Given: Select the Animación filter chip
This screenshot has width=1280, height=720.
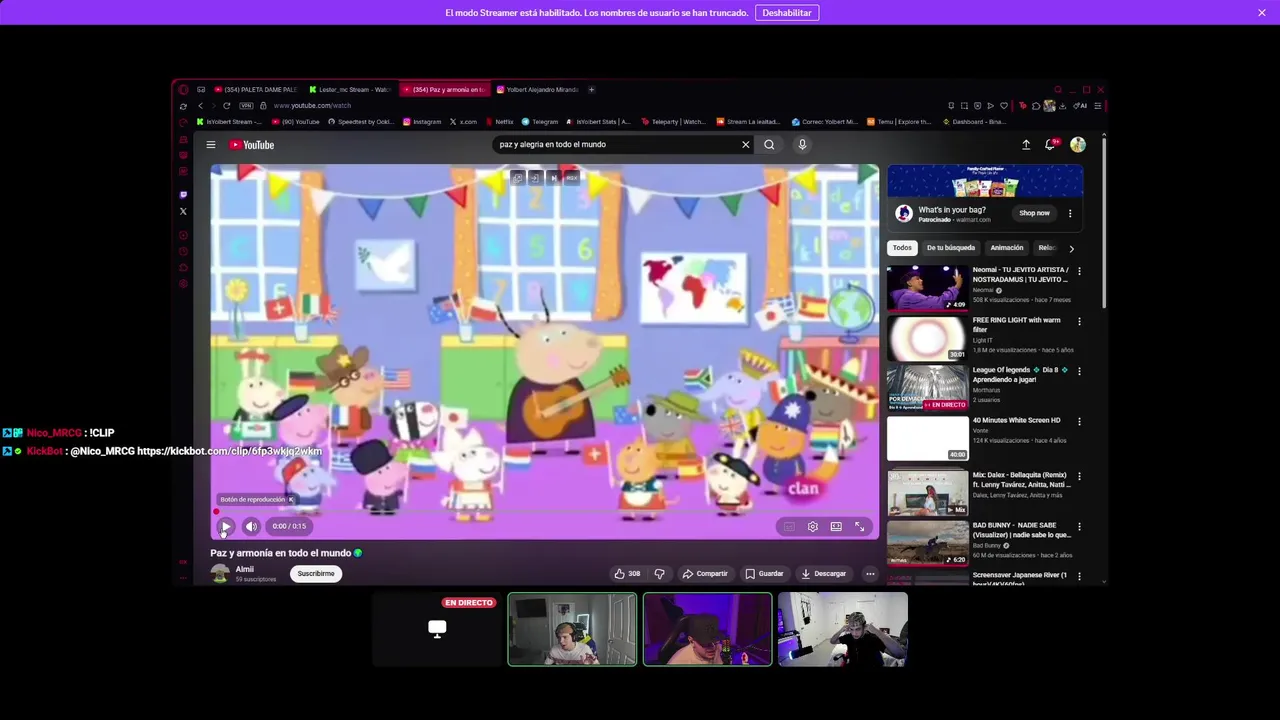Looking at the screenshot, I should (x=1007, y=248).
